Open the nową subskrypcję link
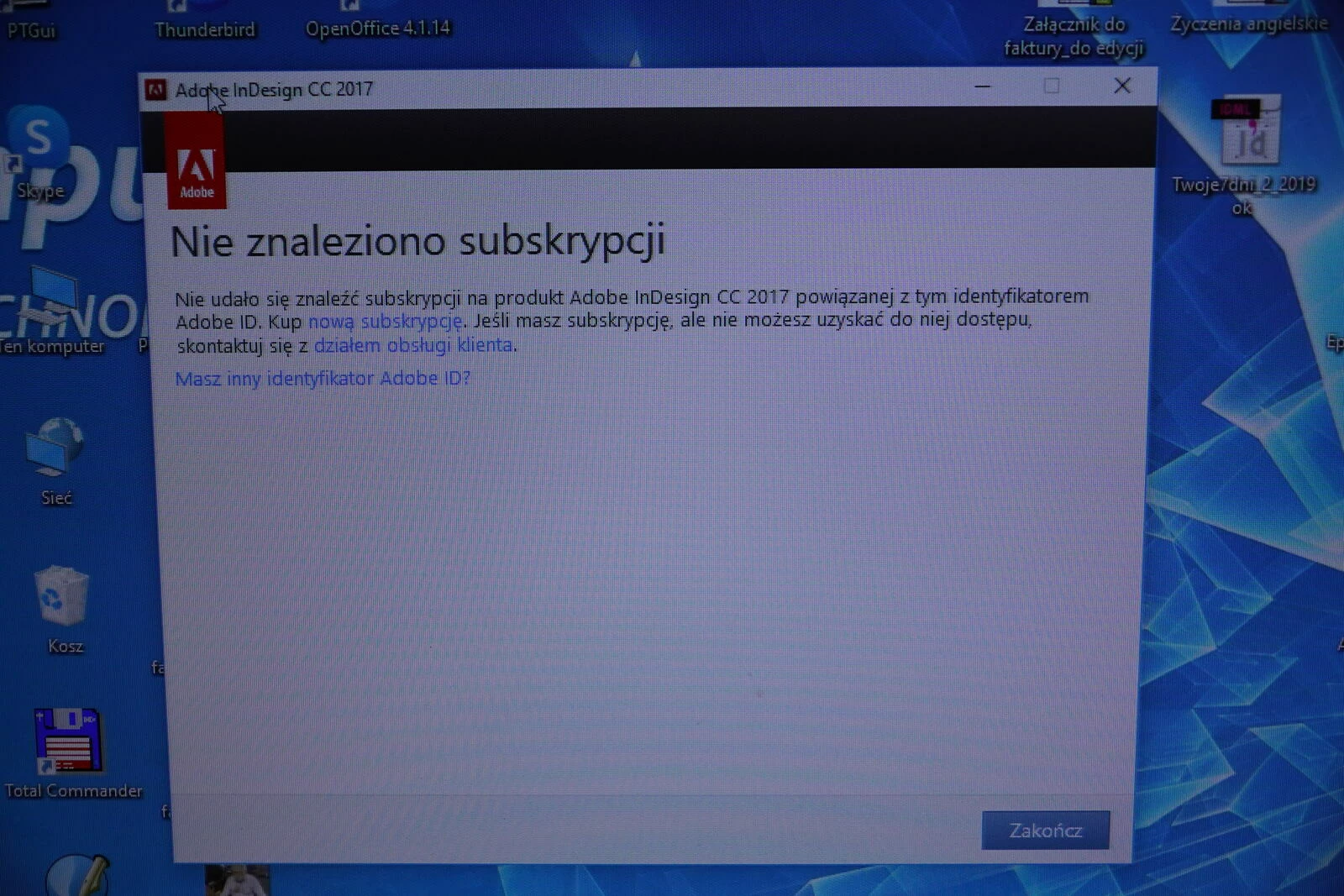The height and width of the screenshot is (896, 1344). point(385,321)
